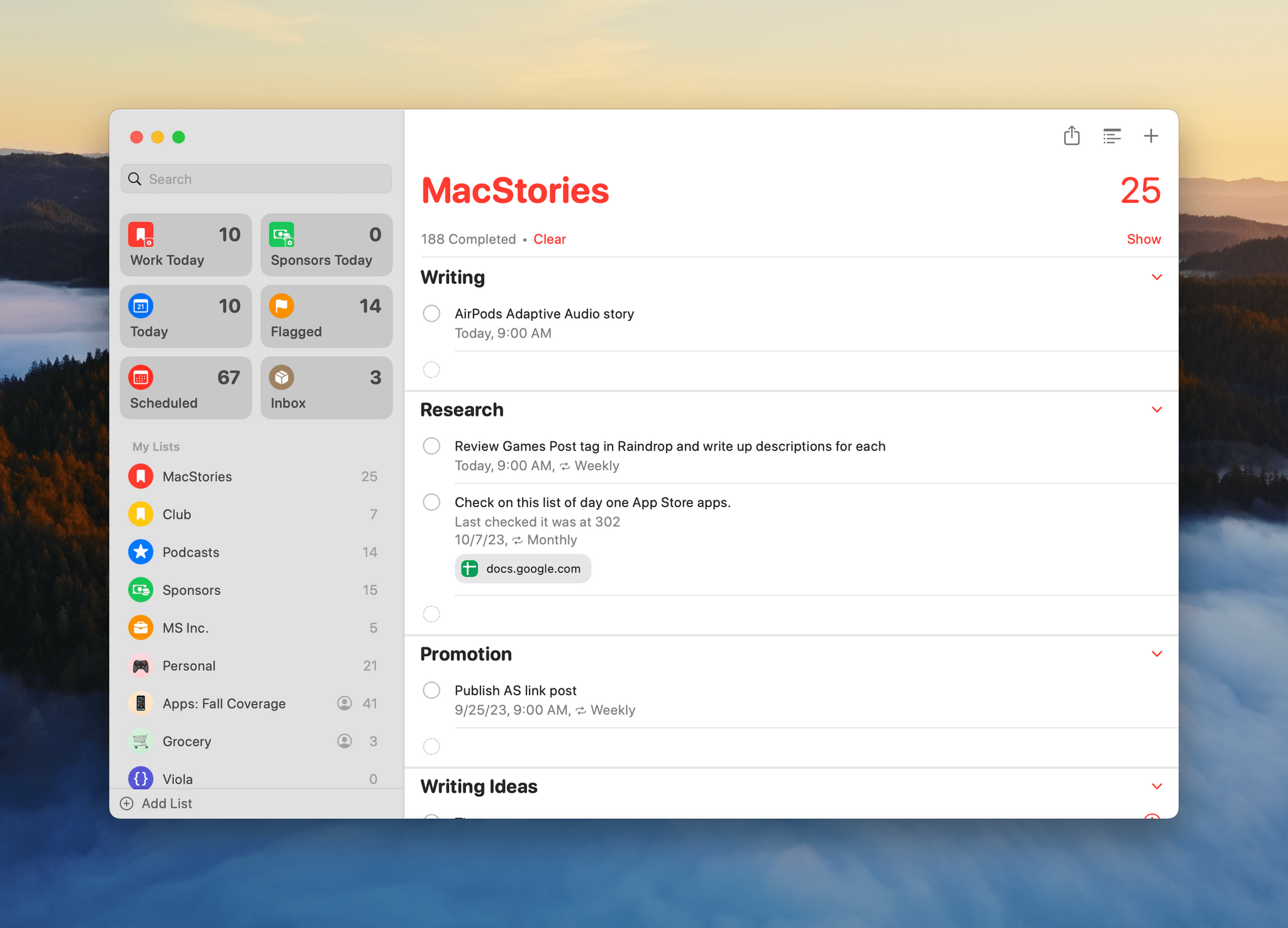This screenshot has width=1288, height=928.
Task: Toggle checkbox for AirPods Adaptive Audio story
Action: pyautogui.click(x=433, y=313)
